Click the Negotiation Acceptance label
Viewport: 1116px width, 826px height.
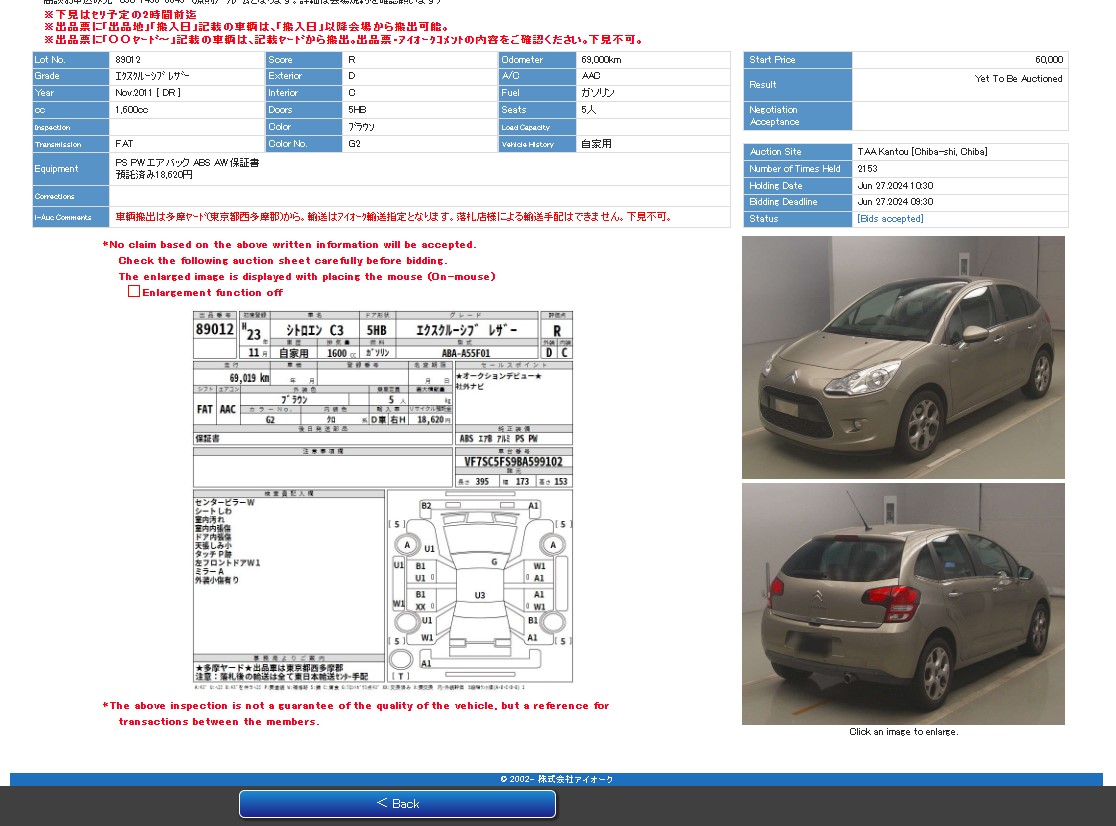coord(797,116)
